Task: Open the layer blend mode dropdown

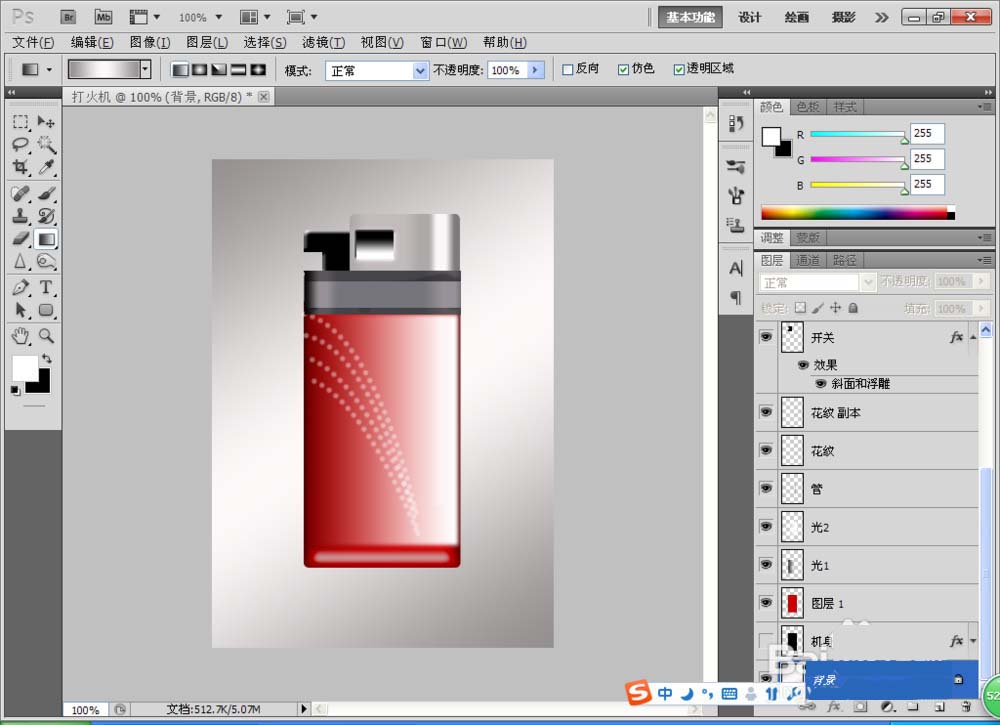Action: click(x=866, y=281)
